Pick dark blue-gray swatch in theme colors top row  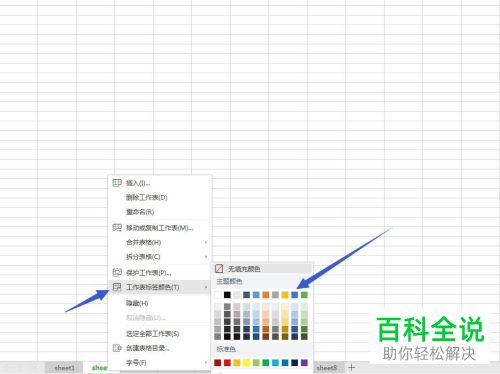tap(247, 295)
